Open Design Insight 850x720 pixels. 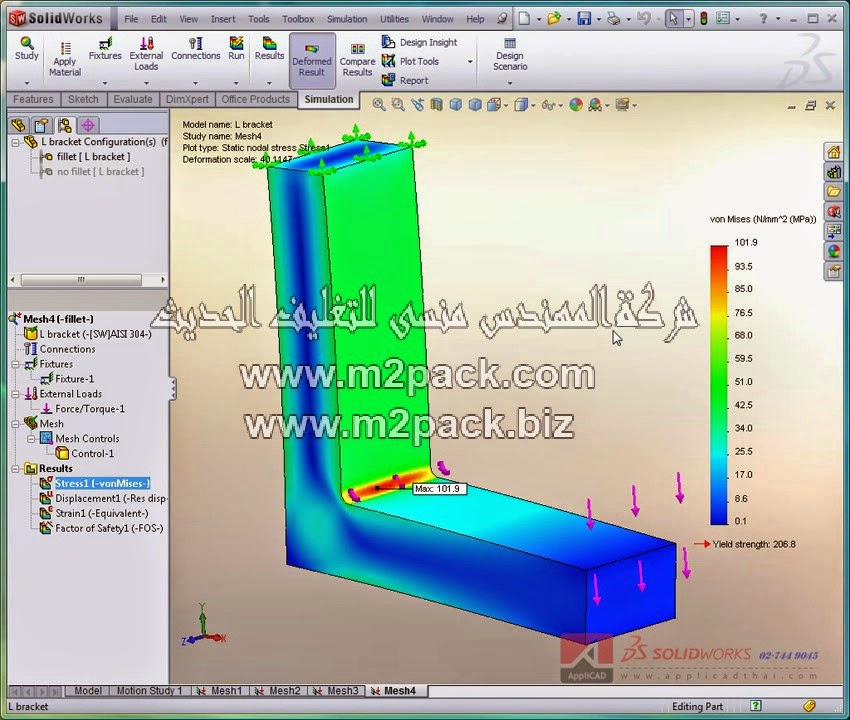coord(420,42)
